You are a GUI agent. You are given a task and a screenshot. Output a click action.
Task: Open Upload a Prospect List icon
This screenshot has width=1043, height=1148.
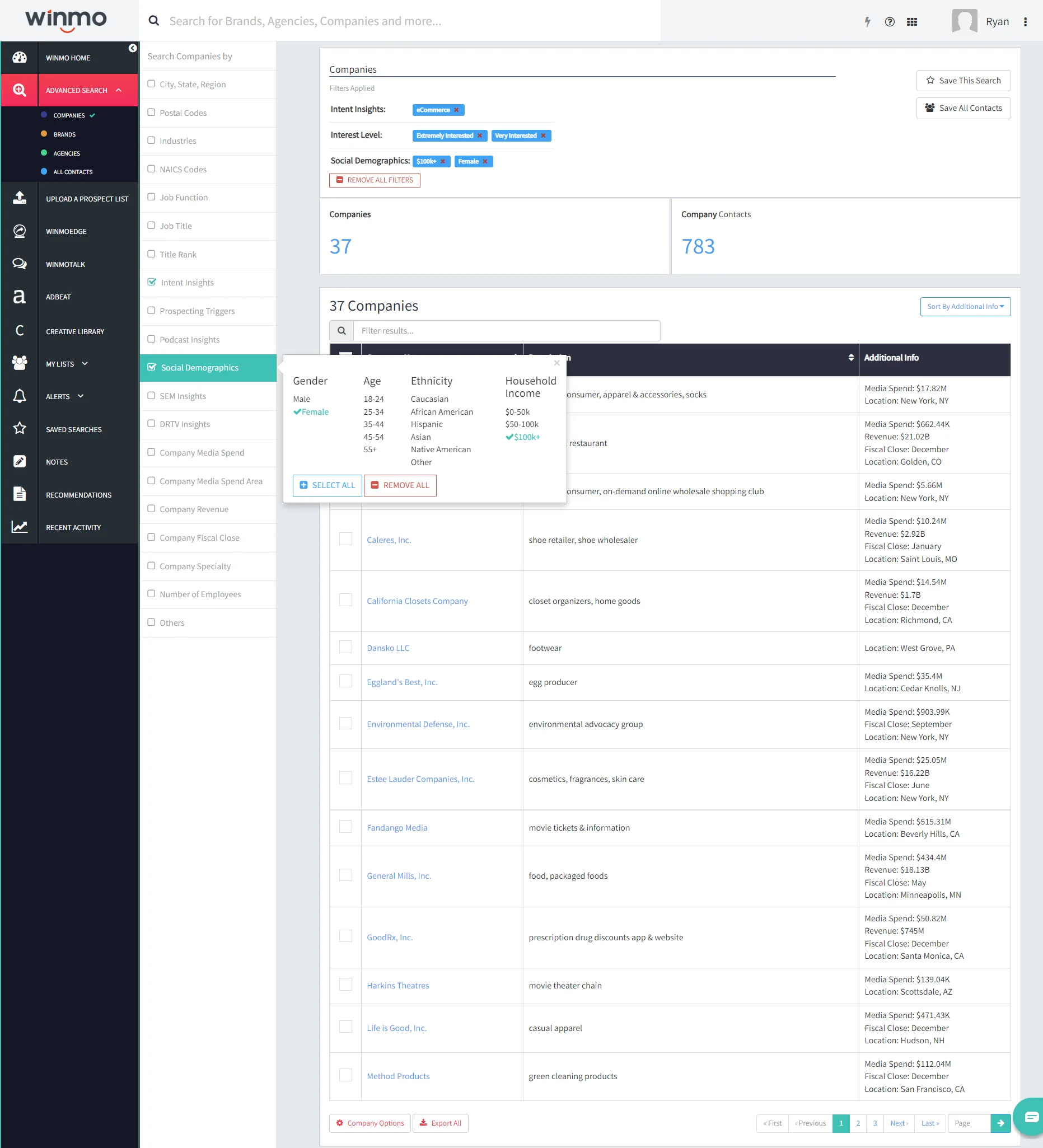click(x=20, y=198)
